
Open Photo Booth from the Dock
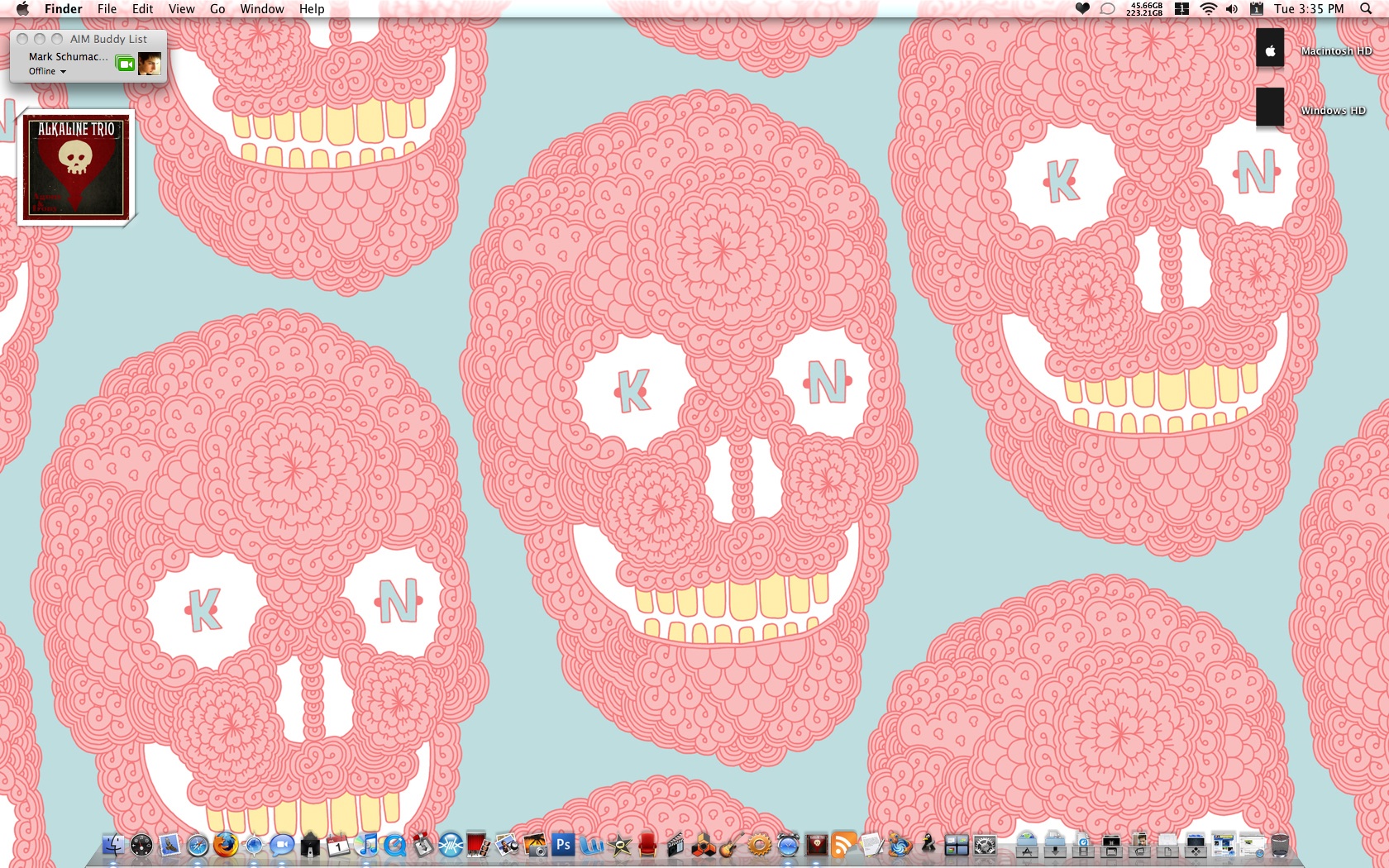coord(479,845)
